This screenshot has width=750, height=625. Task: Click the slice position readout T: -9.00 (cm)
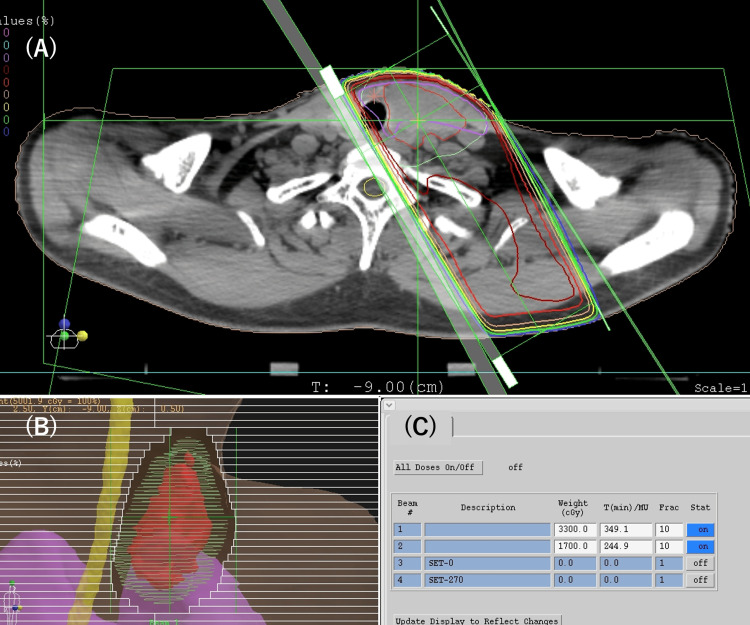click(377, 386)
